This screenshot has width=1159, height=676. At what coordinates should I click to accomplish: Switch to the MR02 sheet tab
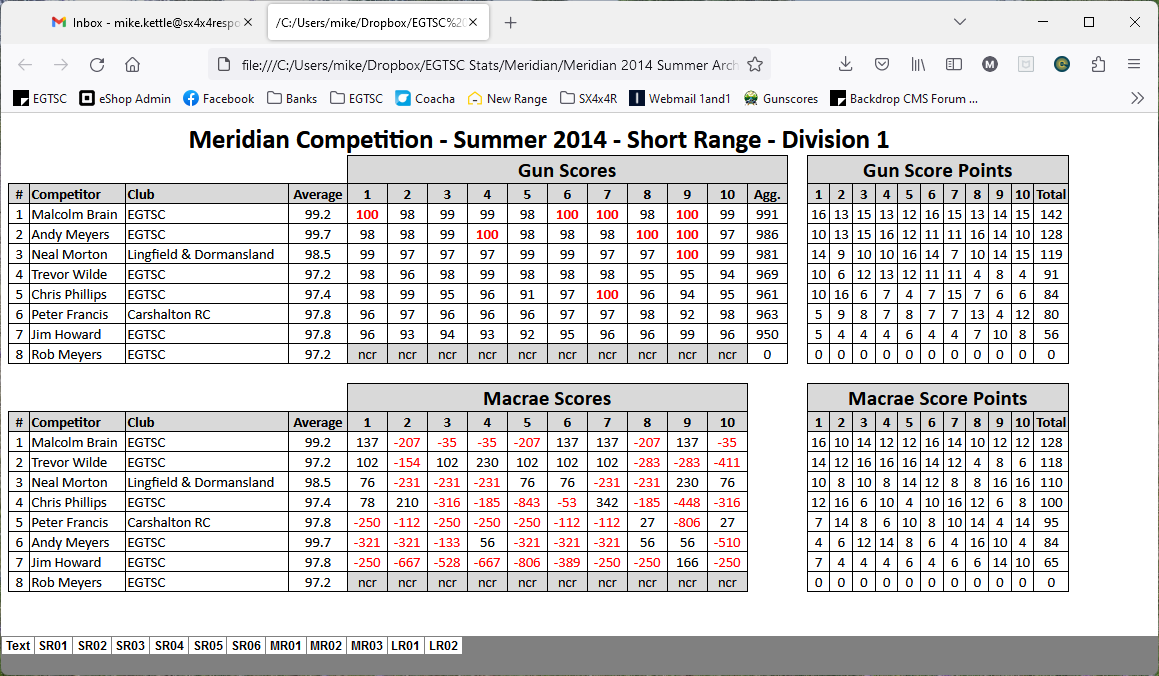click(326, 646)
